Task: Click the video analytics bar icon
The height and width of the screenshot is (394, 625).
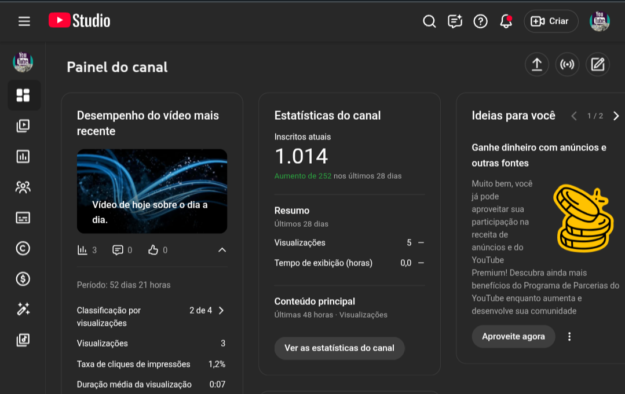Action: (82, 250)
